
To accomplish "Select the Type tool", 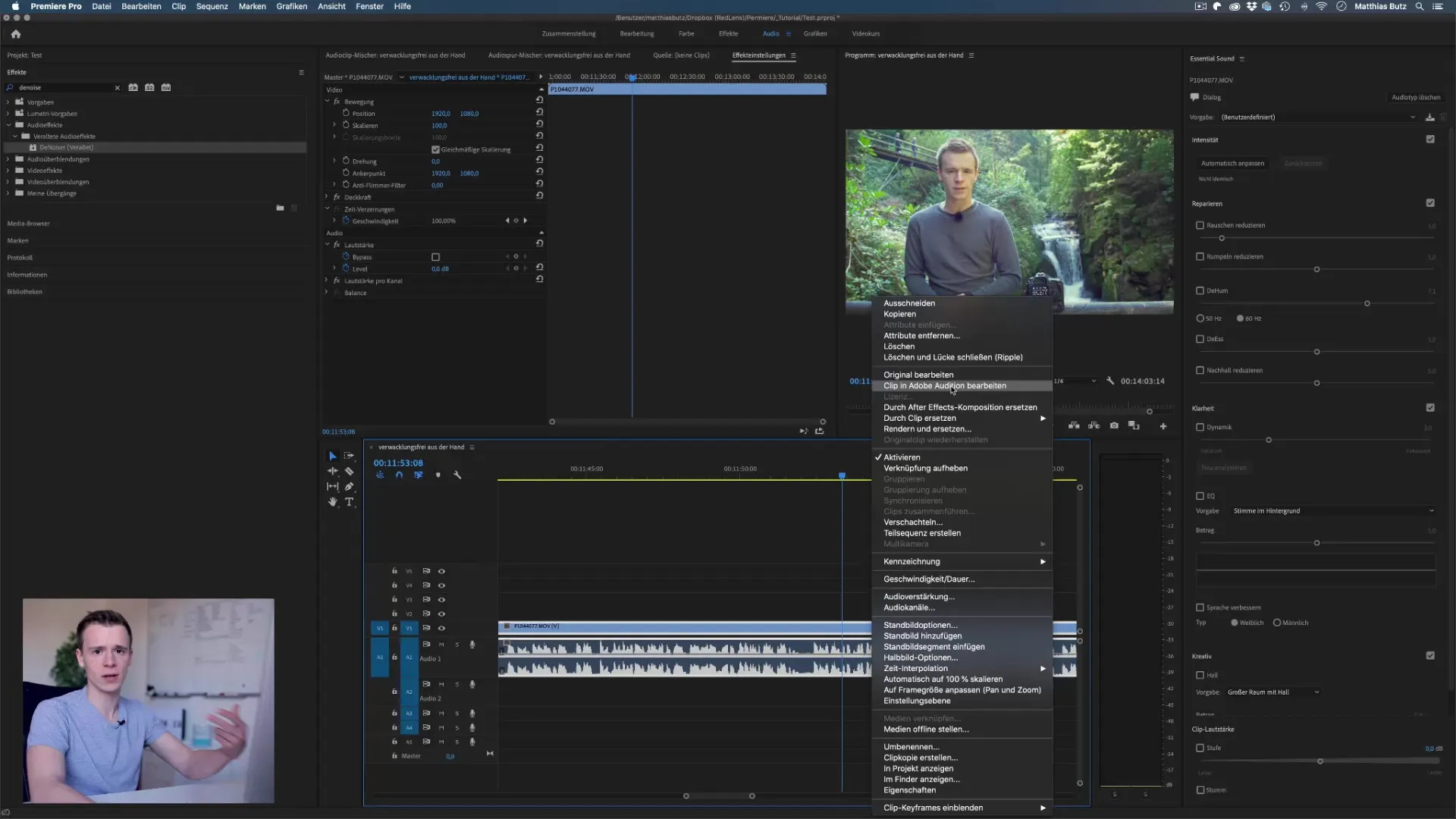I will (349, 502).
